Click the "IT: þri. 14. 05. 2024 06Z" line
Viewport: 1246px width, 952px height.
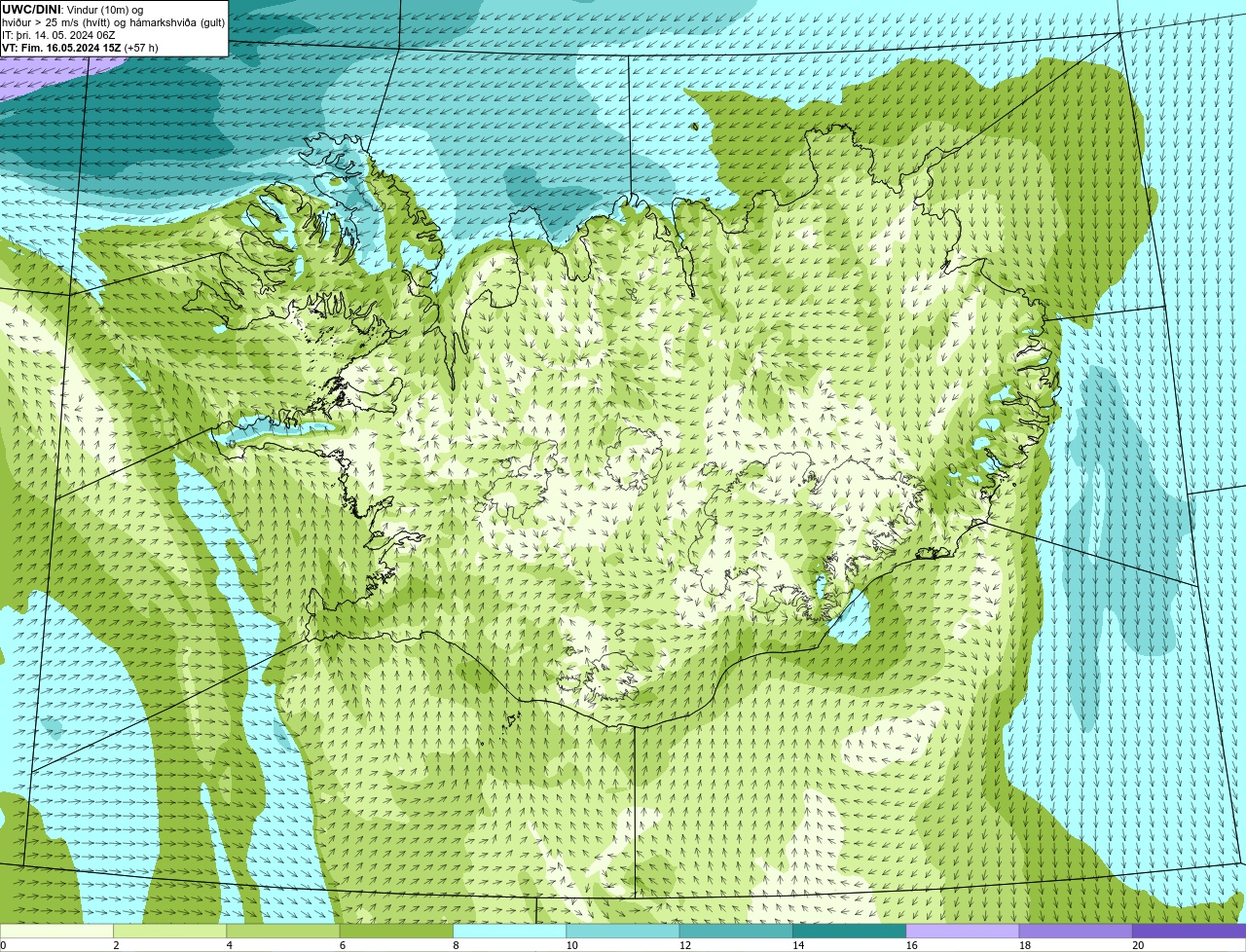[x=58, y=35]
